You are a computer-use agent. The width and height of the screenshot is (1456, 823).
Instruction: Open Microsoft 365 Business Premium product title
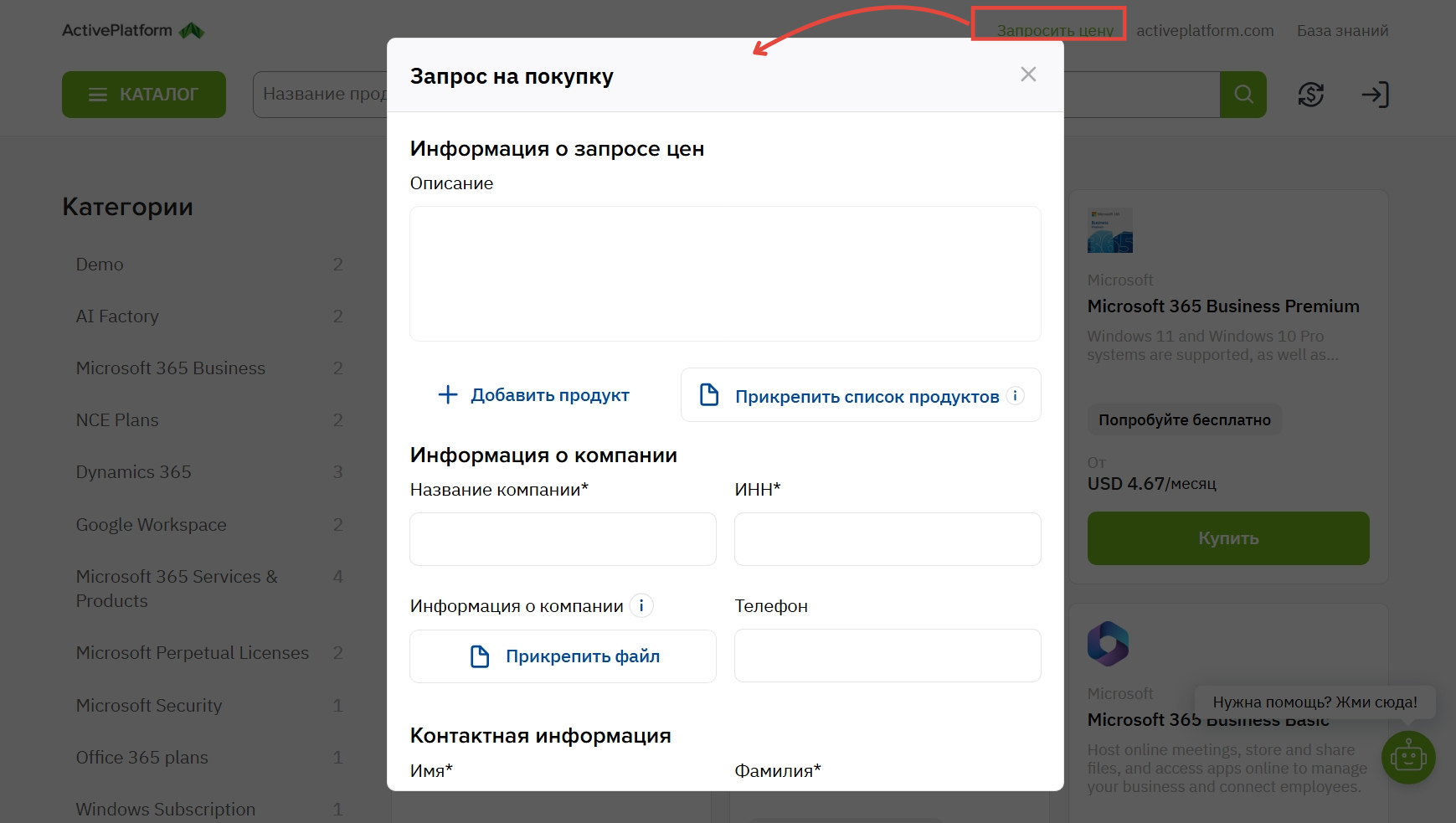(1223, 306)
